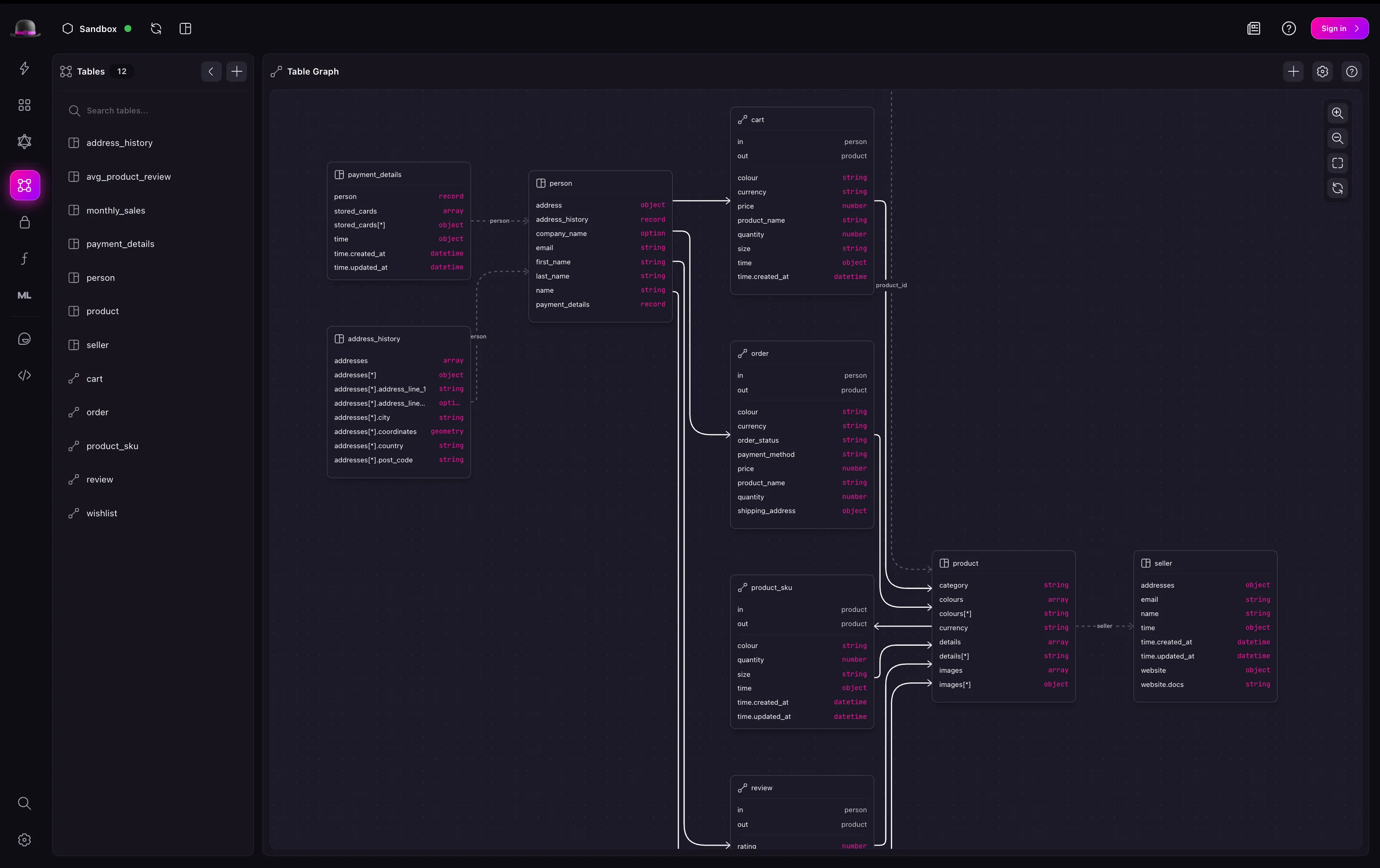Click the fit-to-view icon in graph controls
This screenshot has height=868, width=1380.
coord(1337,163)
